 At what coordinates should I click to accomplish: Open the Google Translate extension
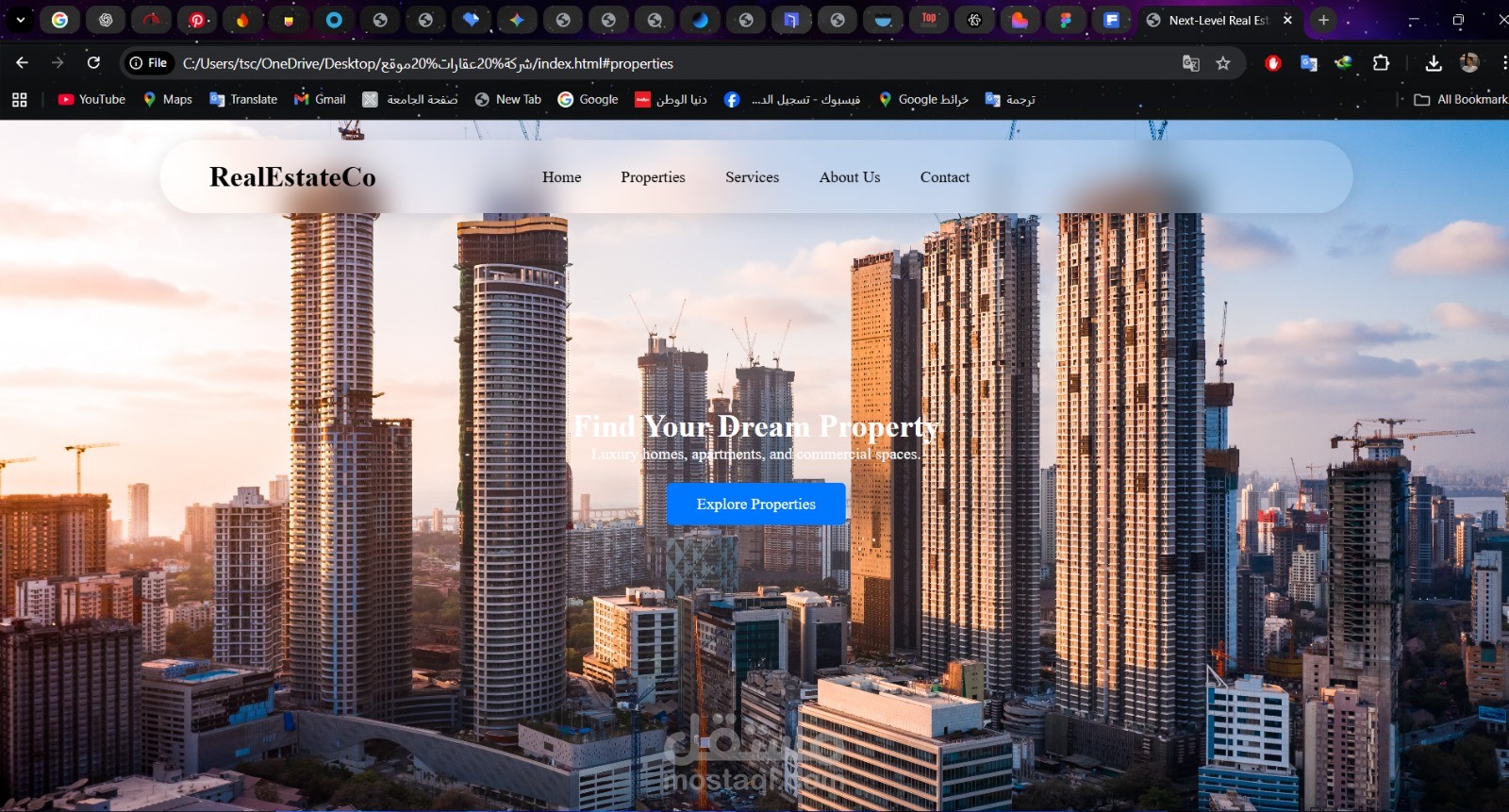pyautogui.click(x=1308, y=63)
